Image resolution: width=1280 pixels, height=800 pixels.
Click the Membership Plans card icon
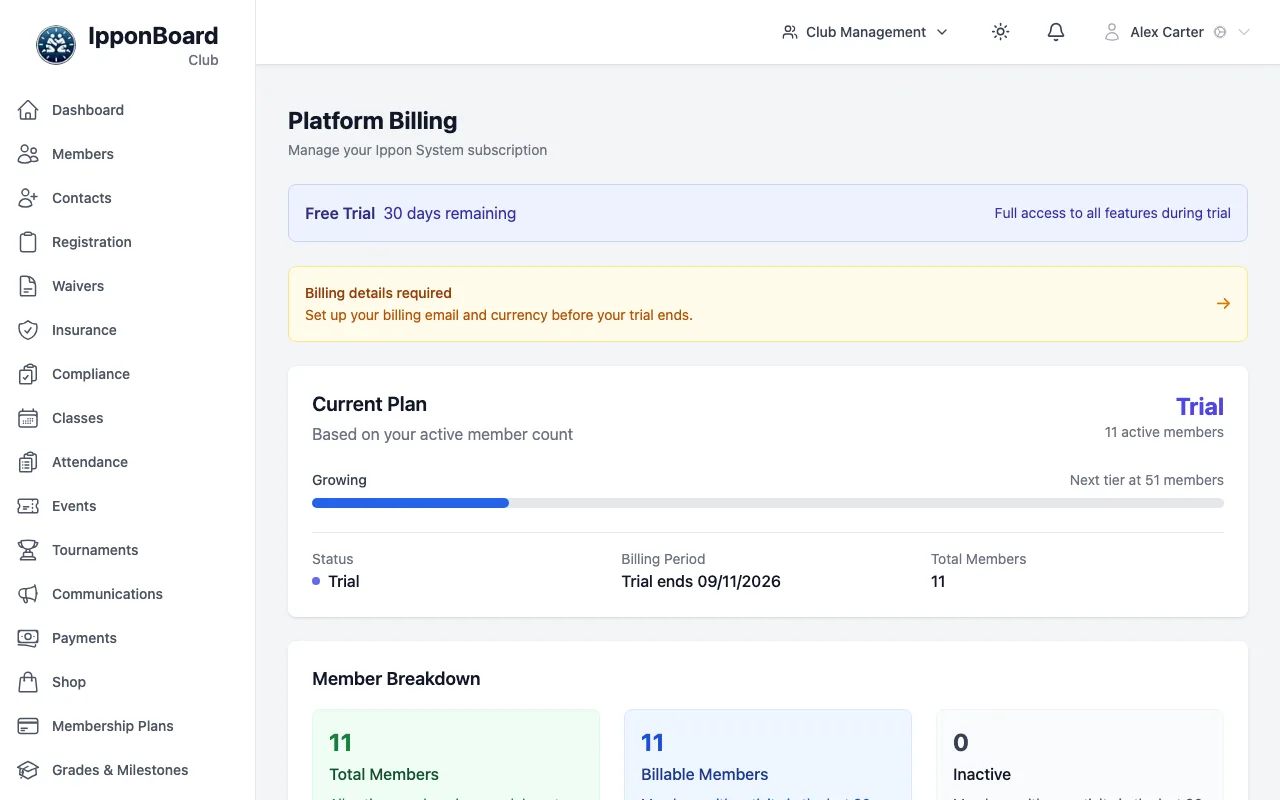coord(28,726)
